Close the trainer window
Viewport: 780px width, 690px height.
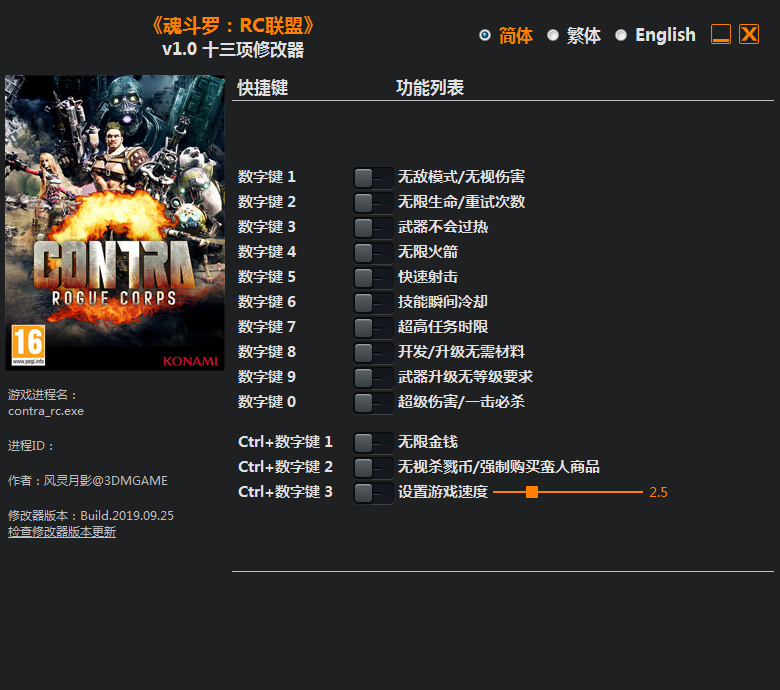click(749, 34)
